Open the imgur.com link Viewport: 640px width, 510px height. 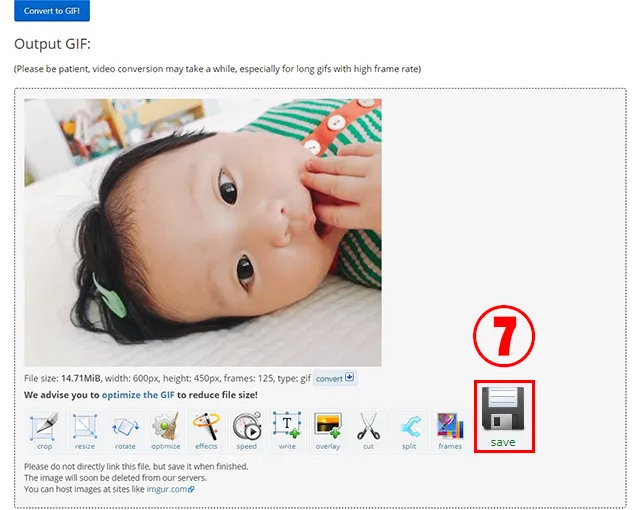[x=170, y=489]
